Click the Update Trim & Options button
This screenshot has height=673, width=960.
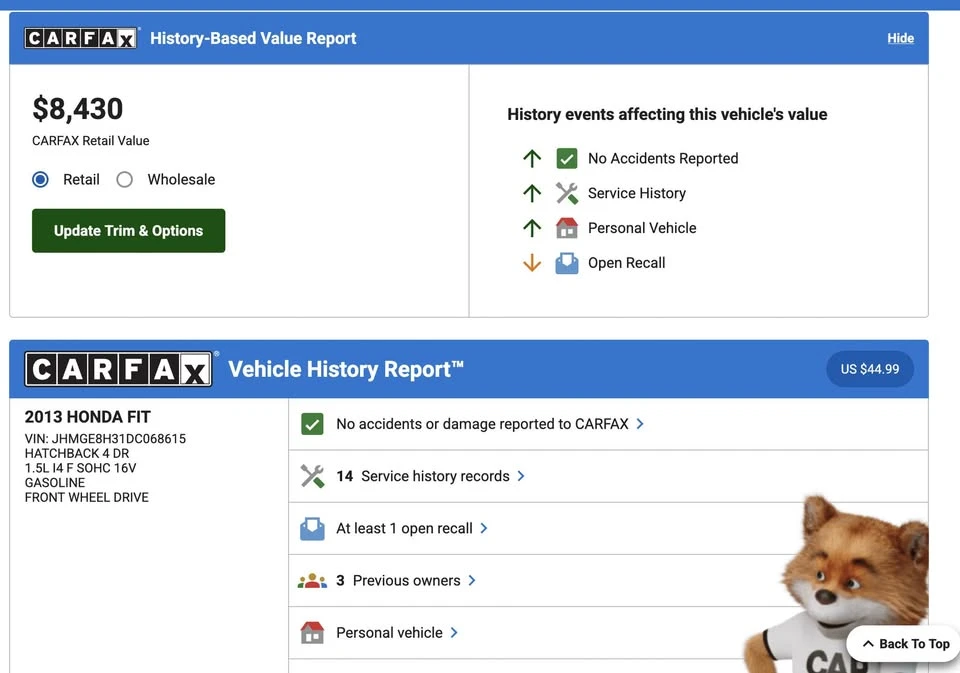tap(129, 230)
